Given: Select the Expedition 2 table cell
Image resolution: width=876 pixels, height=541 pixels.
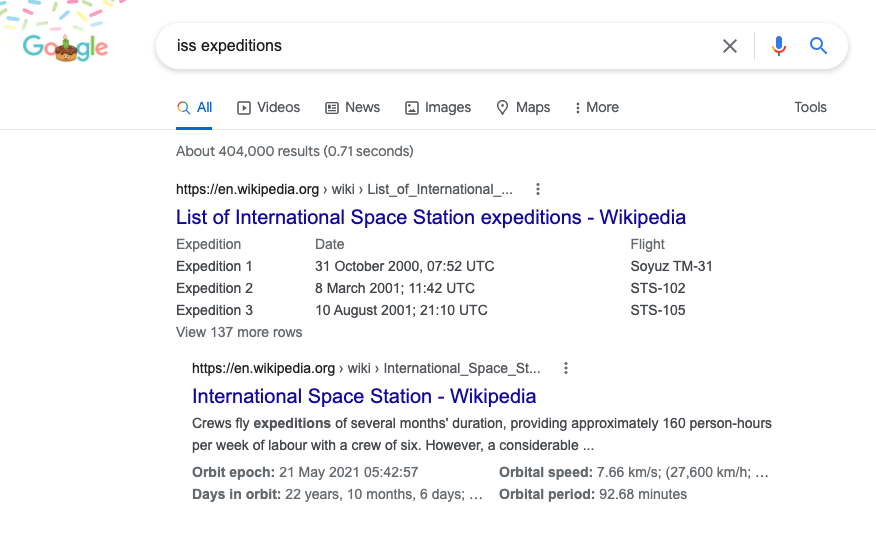Looking at the screenshot, I should (215, 288).
